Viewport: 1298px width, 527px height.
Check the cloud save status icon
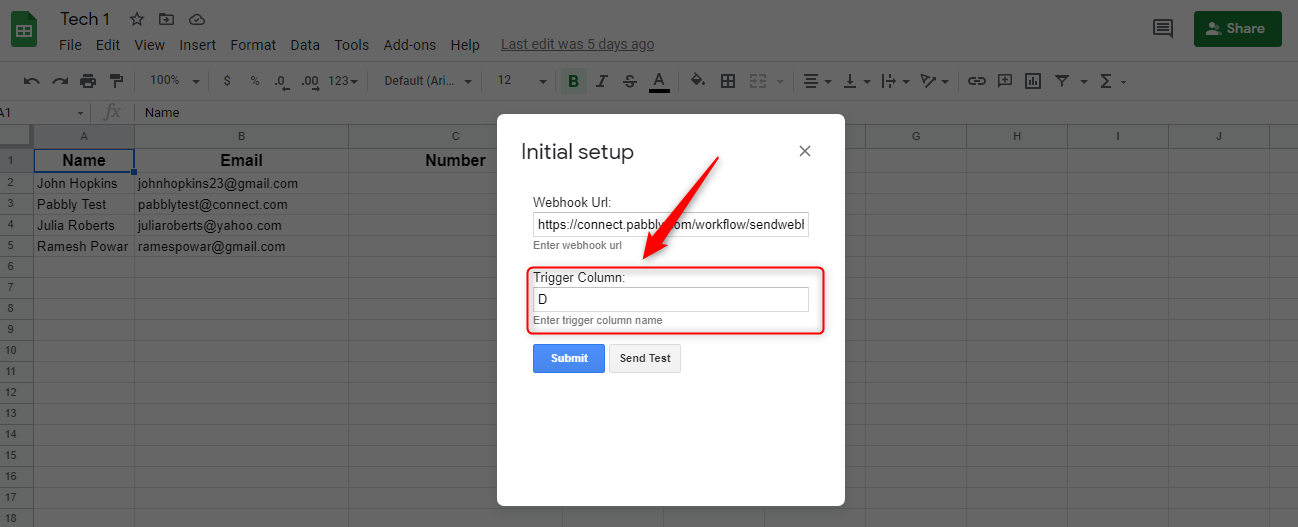click(196, 19)
